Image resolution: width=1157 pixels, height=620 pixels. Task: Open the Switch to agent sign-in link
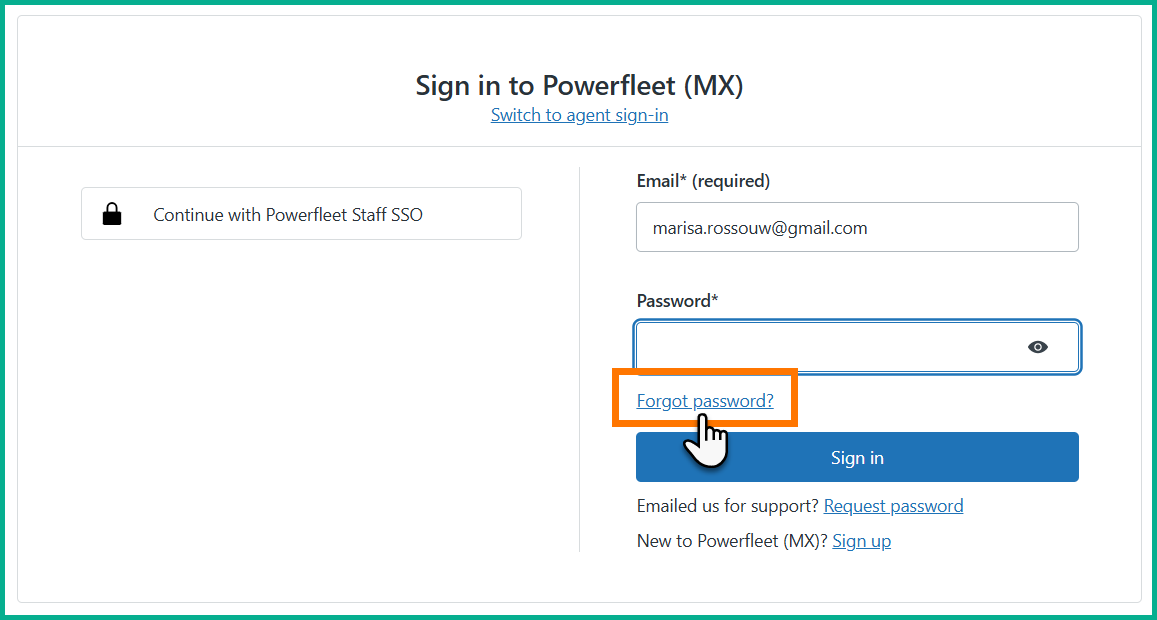(579, 115)
